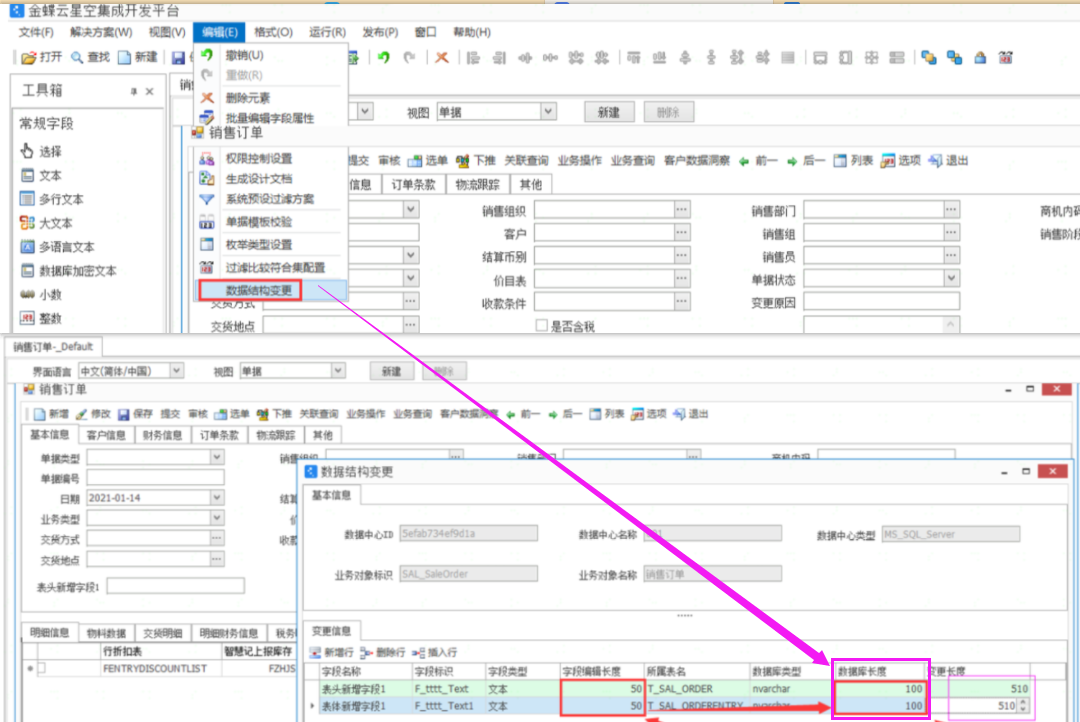Viewport: 1080px width, 722px height.
Task: Click the blue save disk in the main toolbar
Action: (x=178, y=58)
